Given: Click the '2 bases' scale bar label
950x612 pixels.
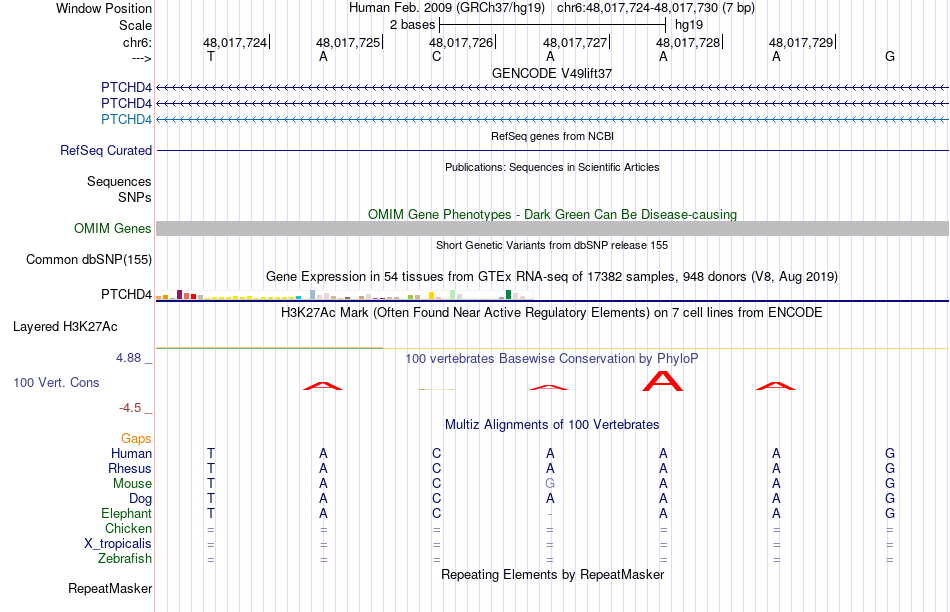Looking at the screenshot, I should click(x=412, y=25).
